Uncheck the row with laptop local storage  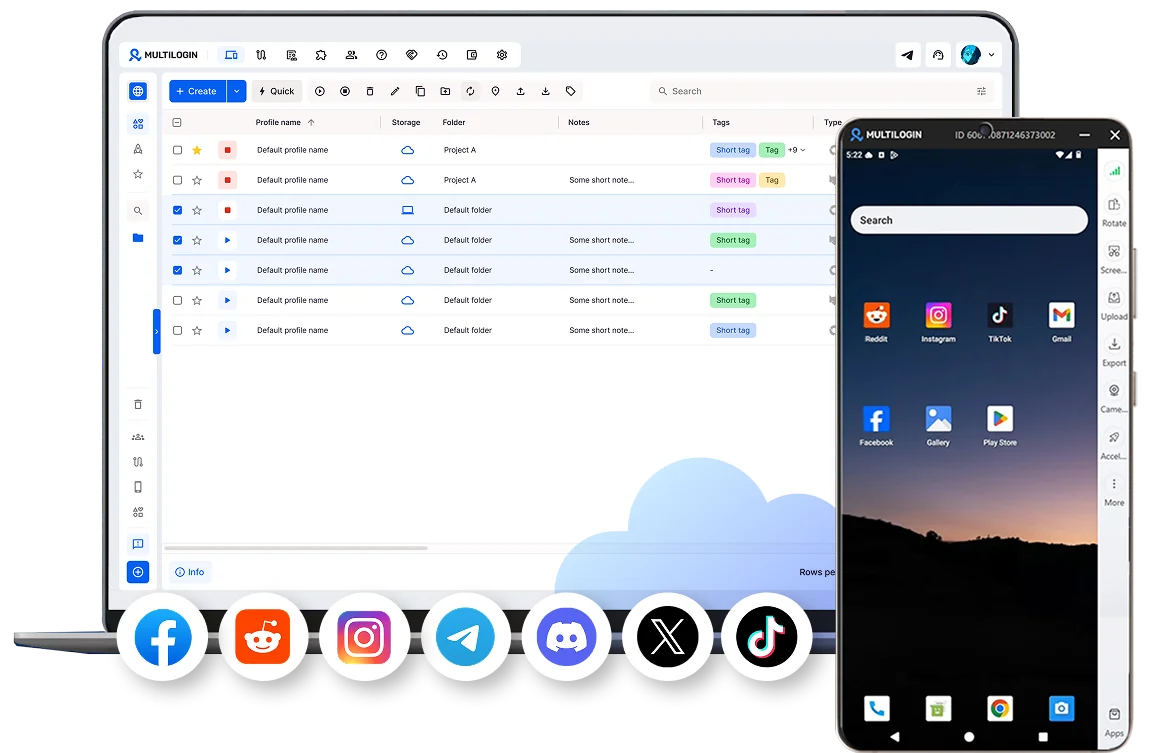point(177,210)
